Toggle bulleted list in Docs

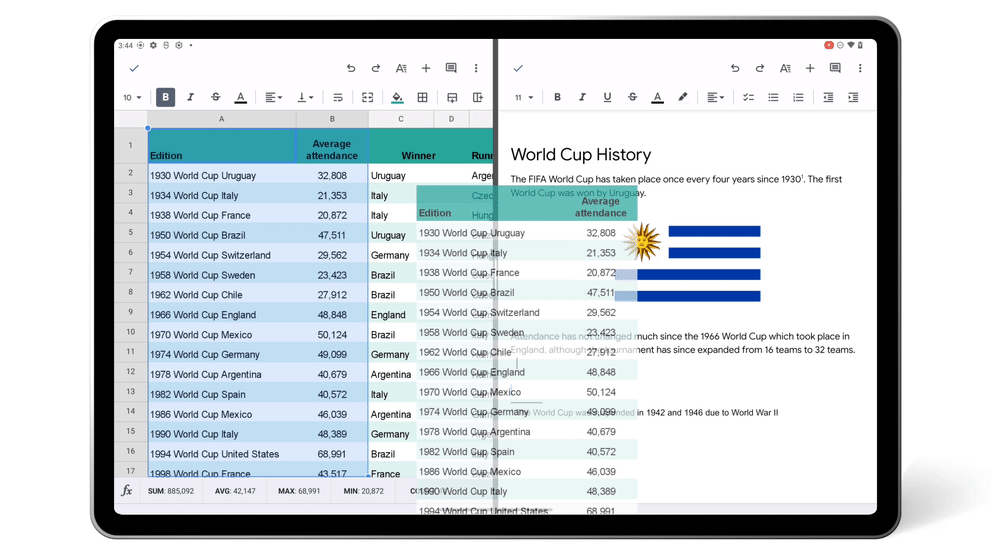[x=773, y=97]
